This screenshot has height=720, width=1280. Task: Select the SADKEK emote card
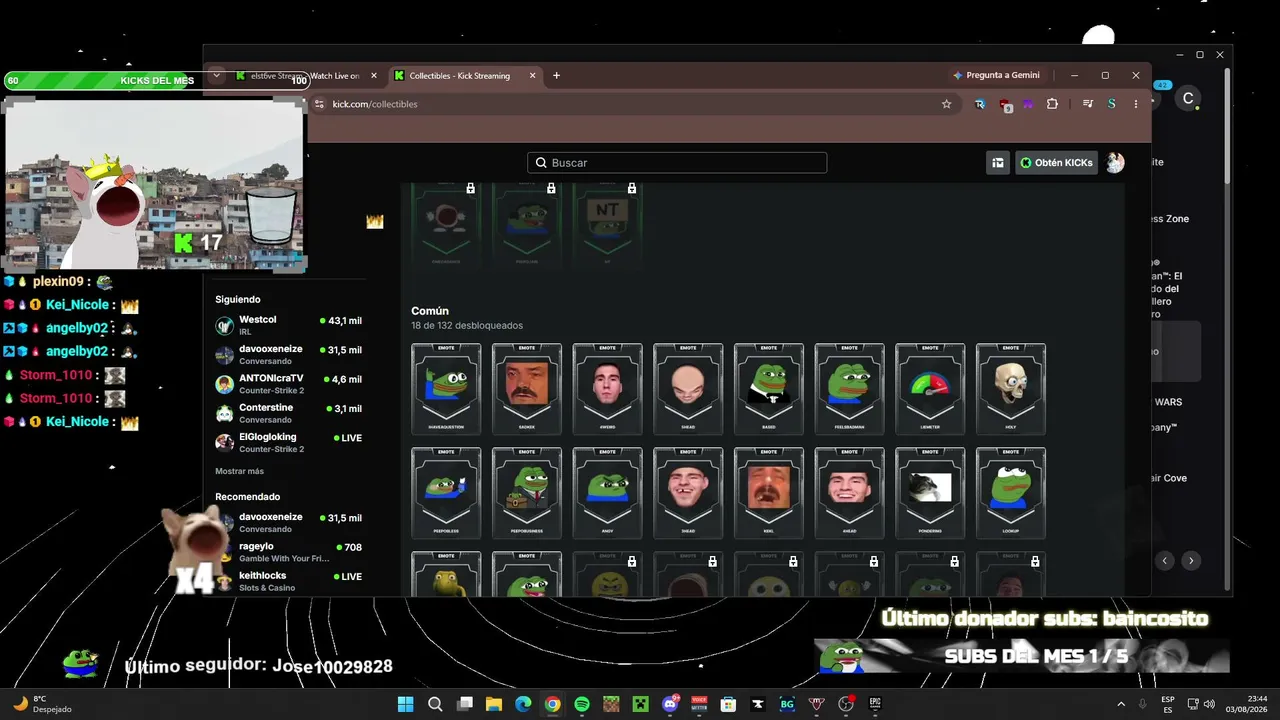pyautogui.click(x=527, y=388)
